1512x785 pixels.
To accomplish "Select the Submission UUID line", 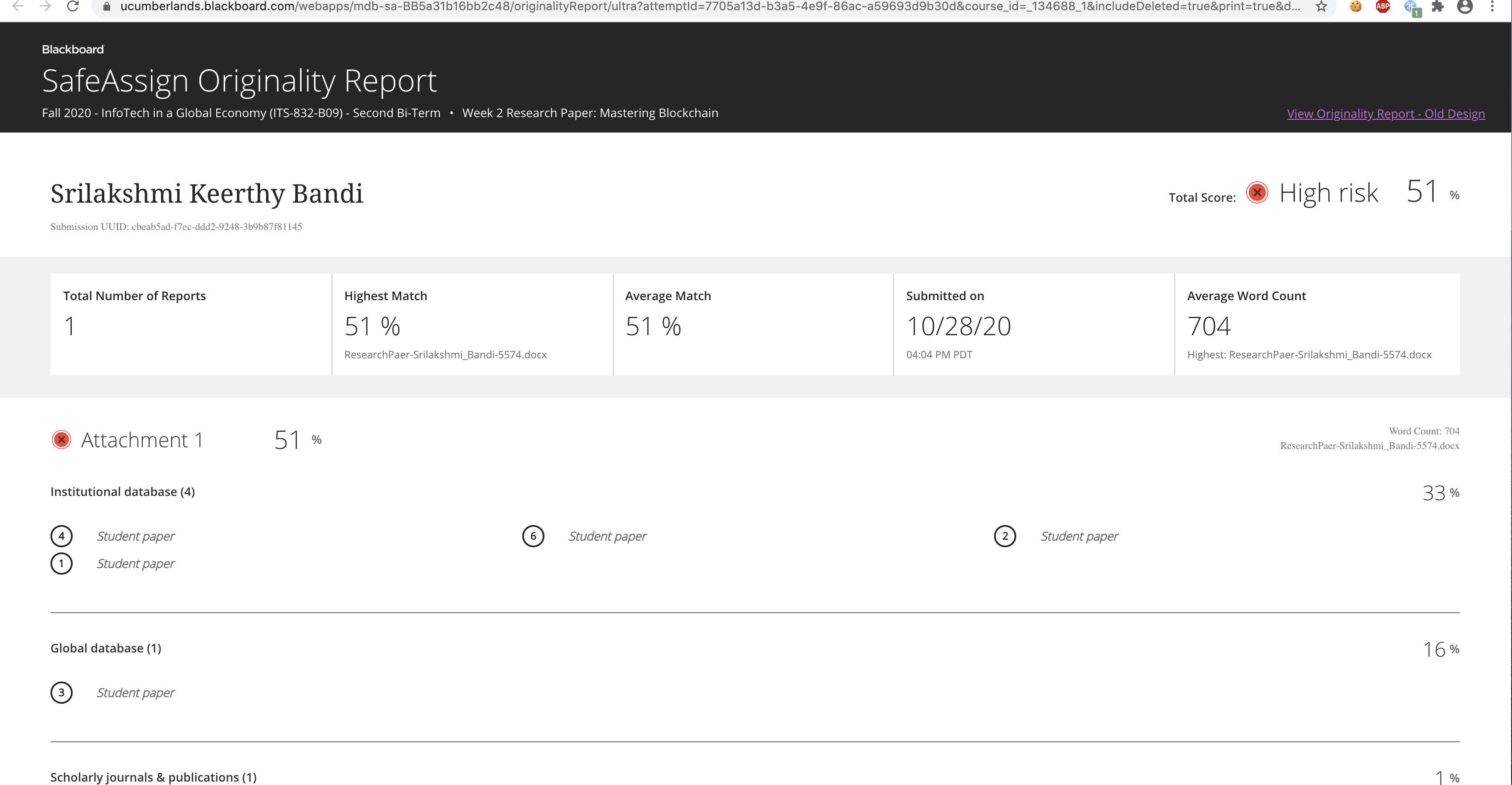I will 176,227.
